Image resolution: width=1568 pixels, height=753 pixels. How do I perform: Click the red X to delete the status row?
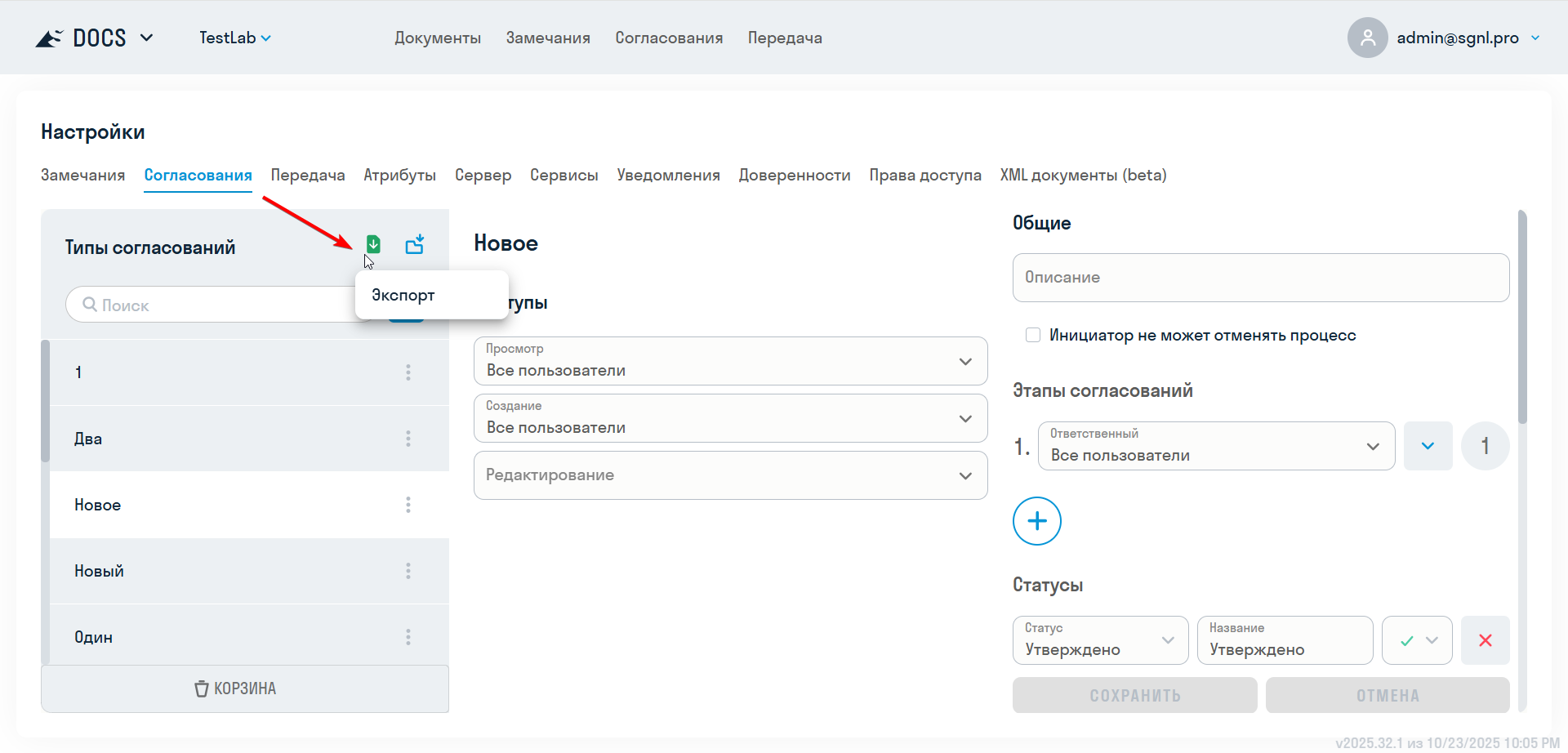(x=1486, y=640)
